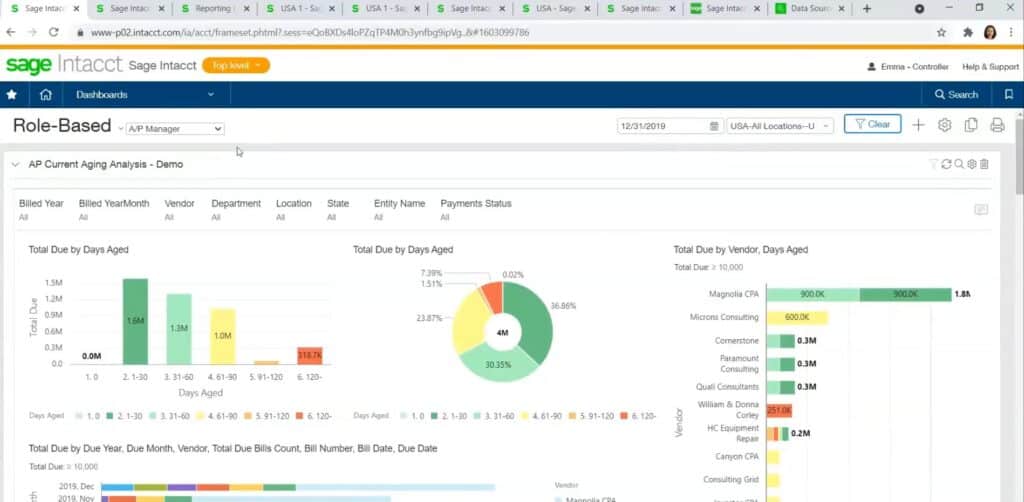
Task: Click the red 6. 120- bar
Action: point(310,356)
